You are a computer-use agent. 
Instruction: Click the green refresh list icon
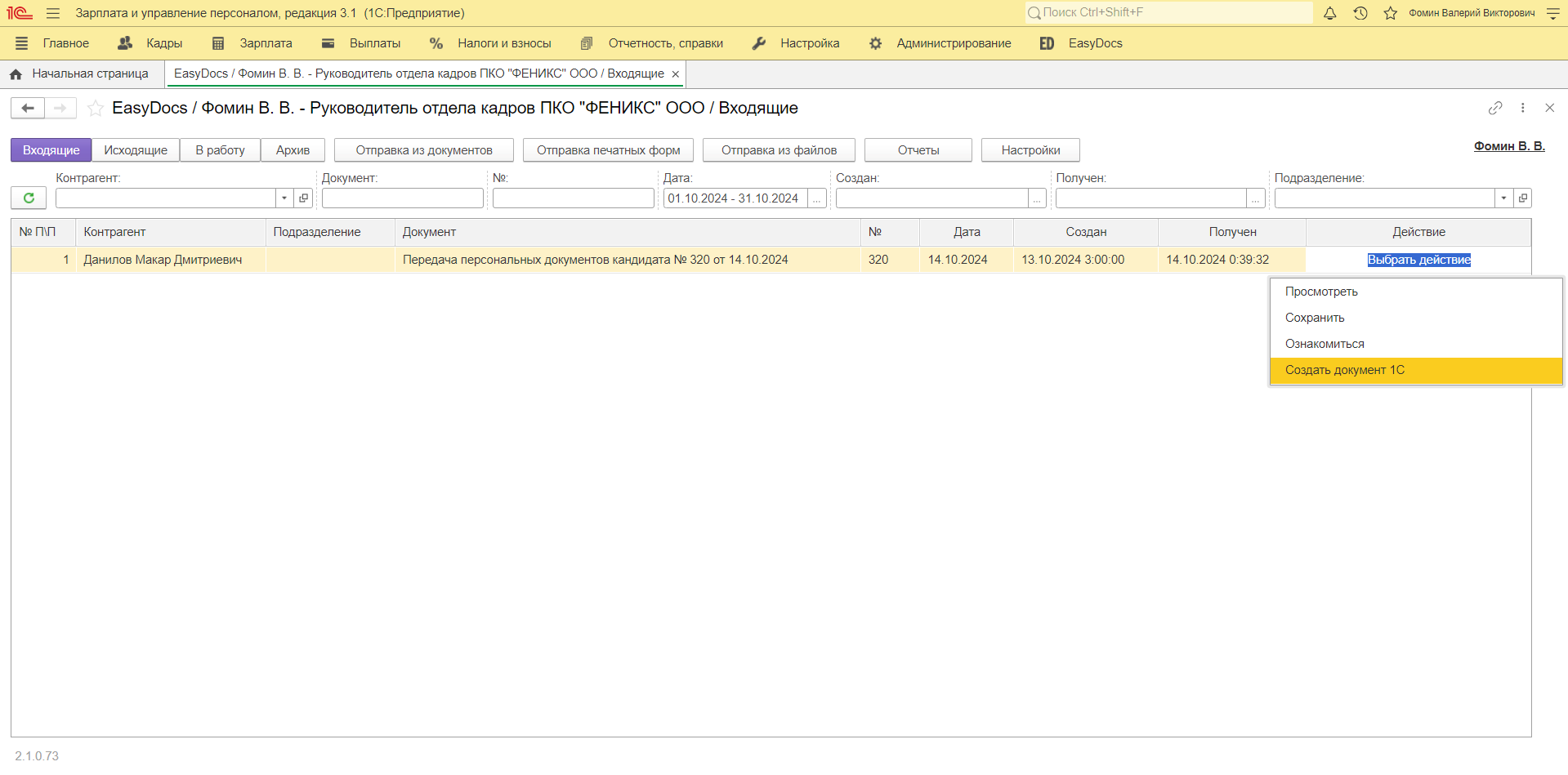29,198
